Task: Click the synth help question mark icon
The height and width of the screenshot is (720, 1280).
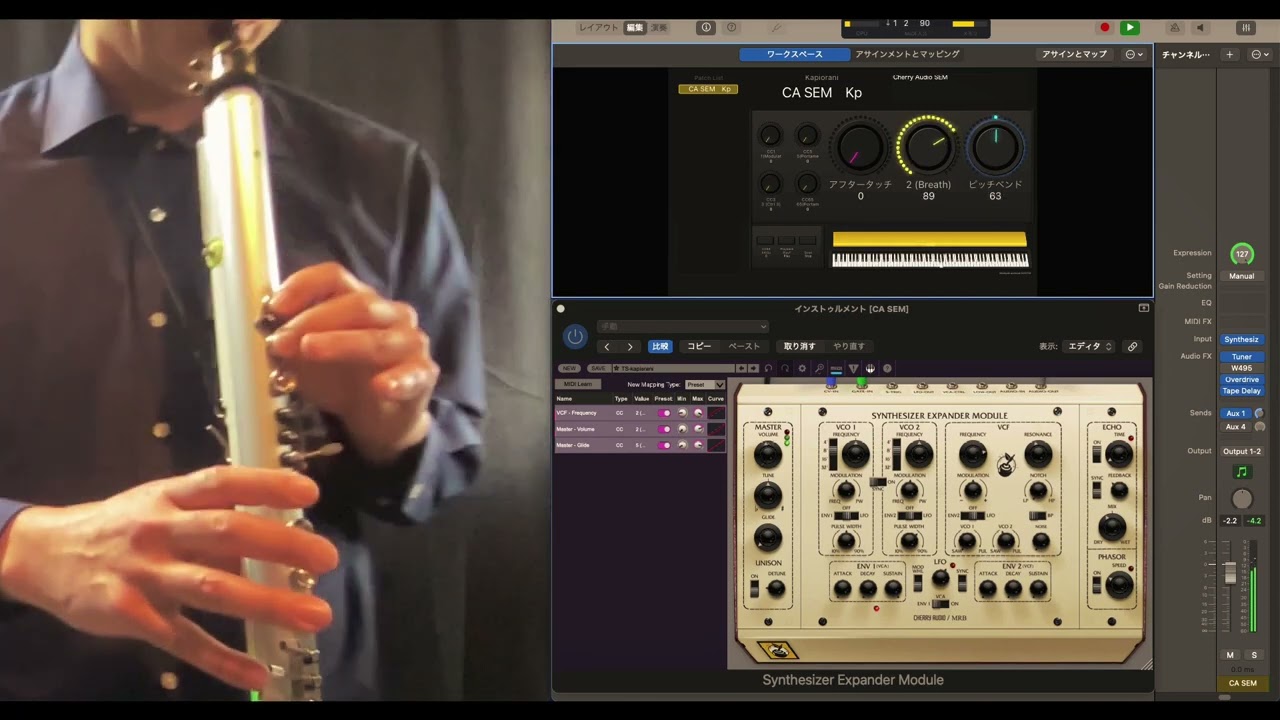Action: click(x=887, y=368)
